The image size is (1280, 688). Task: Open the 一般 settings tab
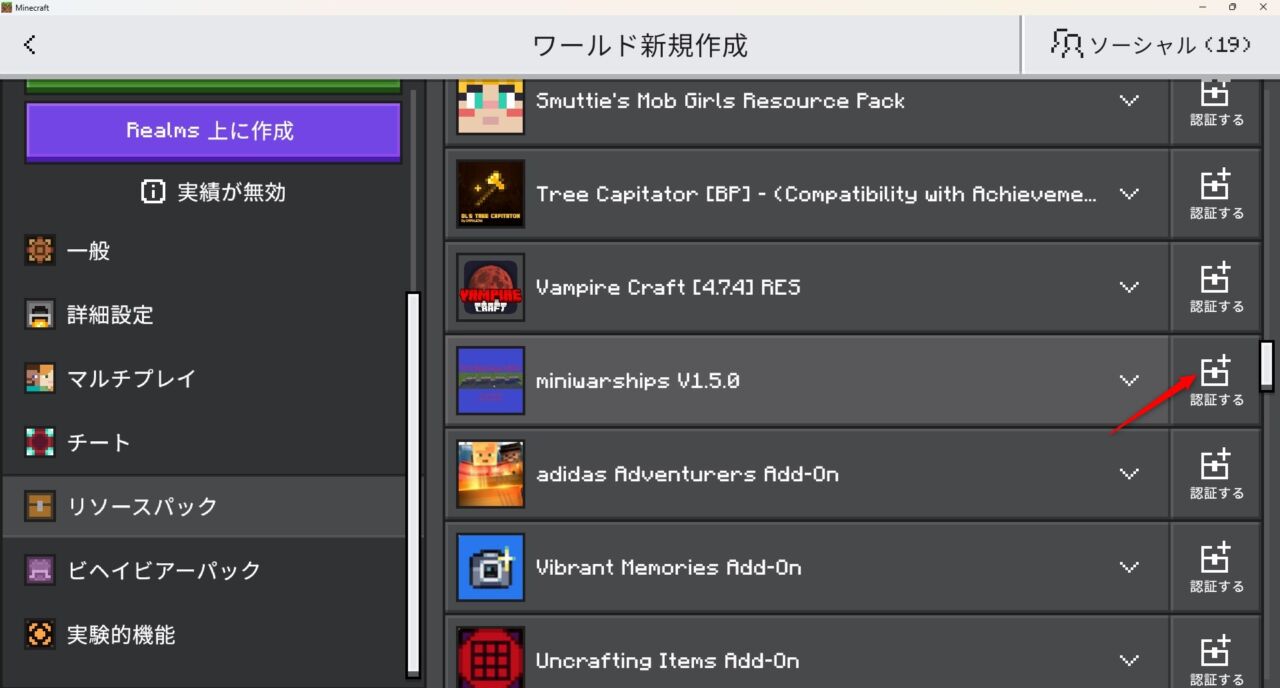pyautogui.click(x=205, y=251)
